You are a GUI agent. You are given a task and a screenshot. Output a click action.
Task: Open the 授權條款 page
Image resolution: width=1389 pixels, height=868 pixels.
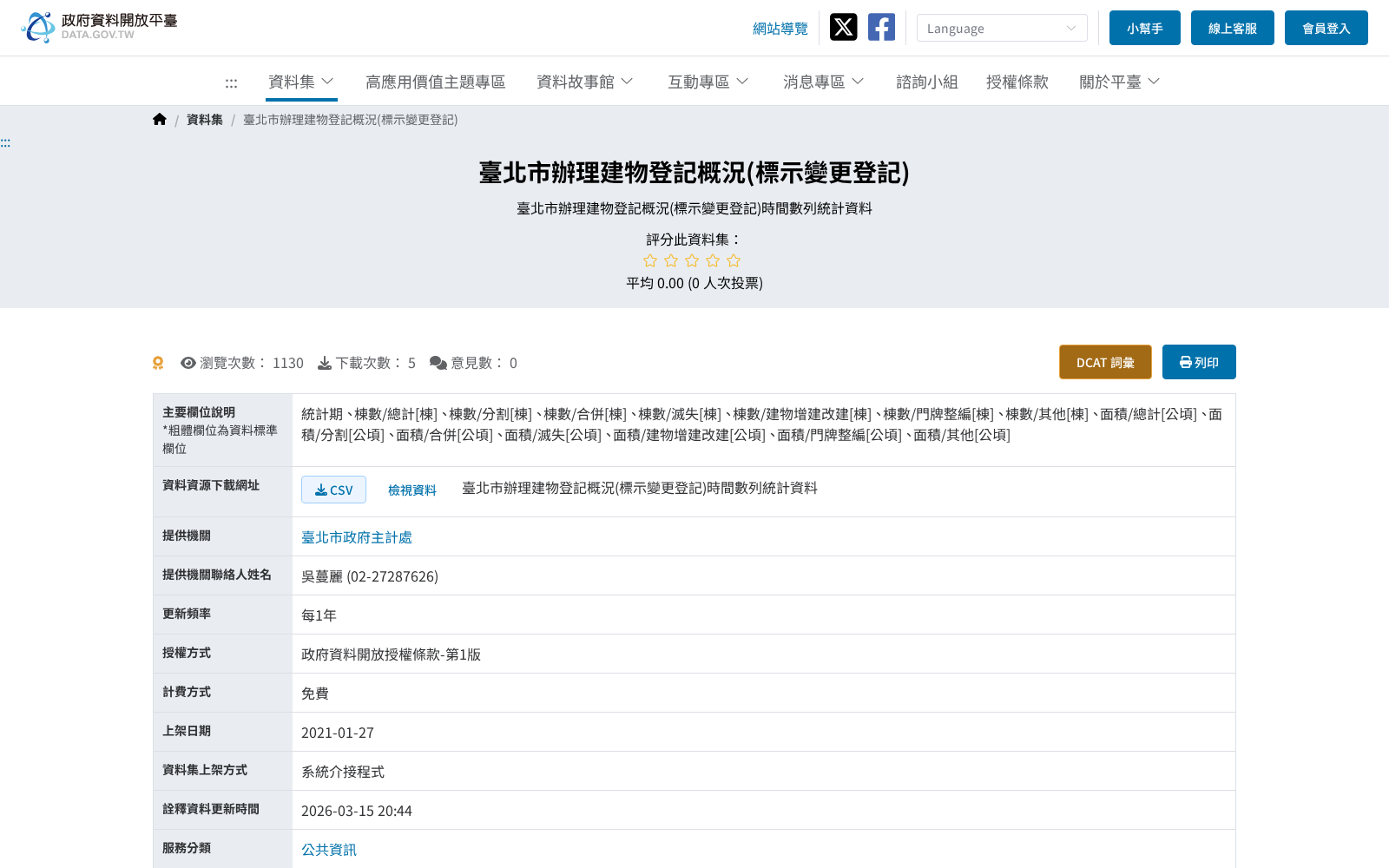[1017, 82]
